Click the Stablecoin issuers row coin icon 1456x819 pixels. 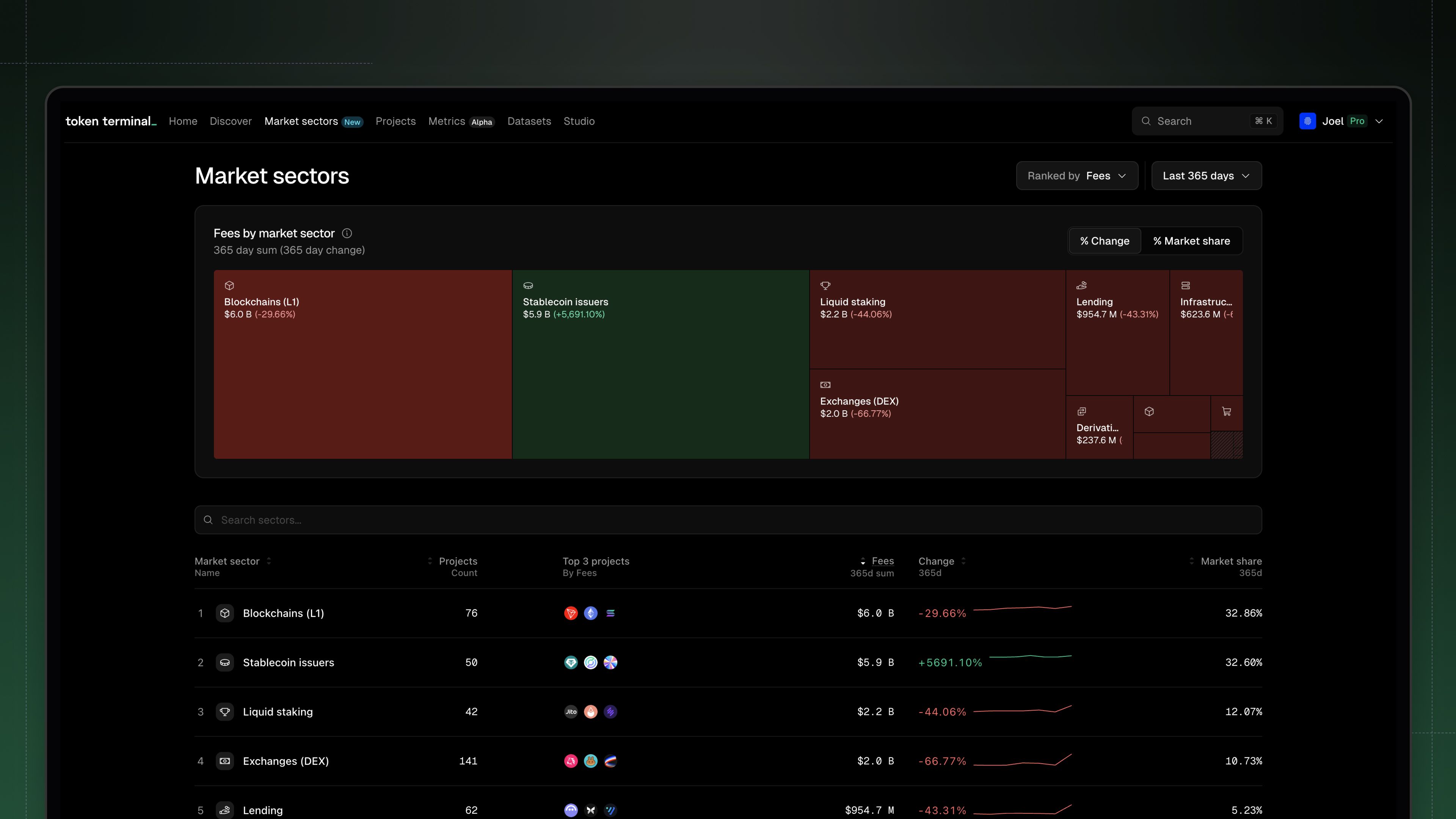click(x=224, y=662)
